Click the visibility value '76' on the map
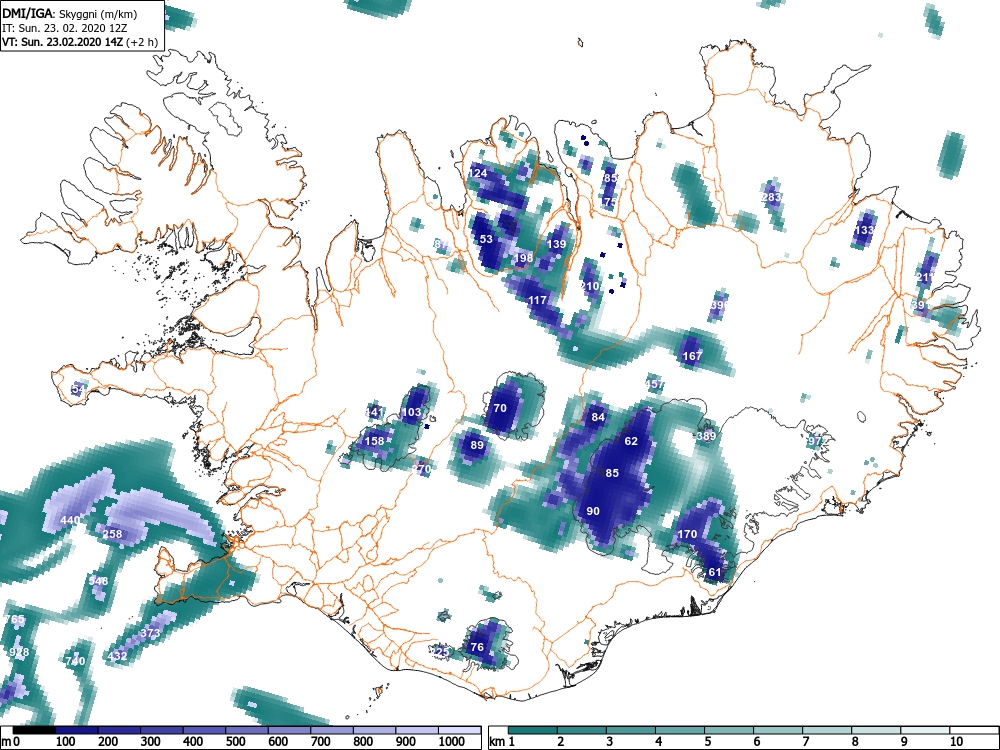Image resolution: width=1000 pixels, height=750 pixels. [477, 647]
